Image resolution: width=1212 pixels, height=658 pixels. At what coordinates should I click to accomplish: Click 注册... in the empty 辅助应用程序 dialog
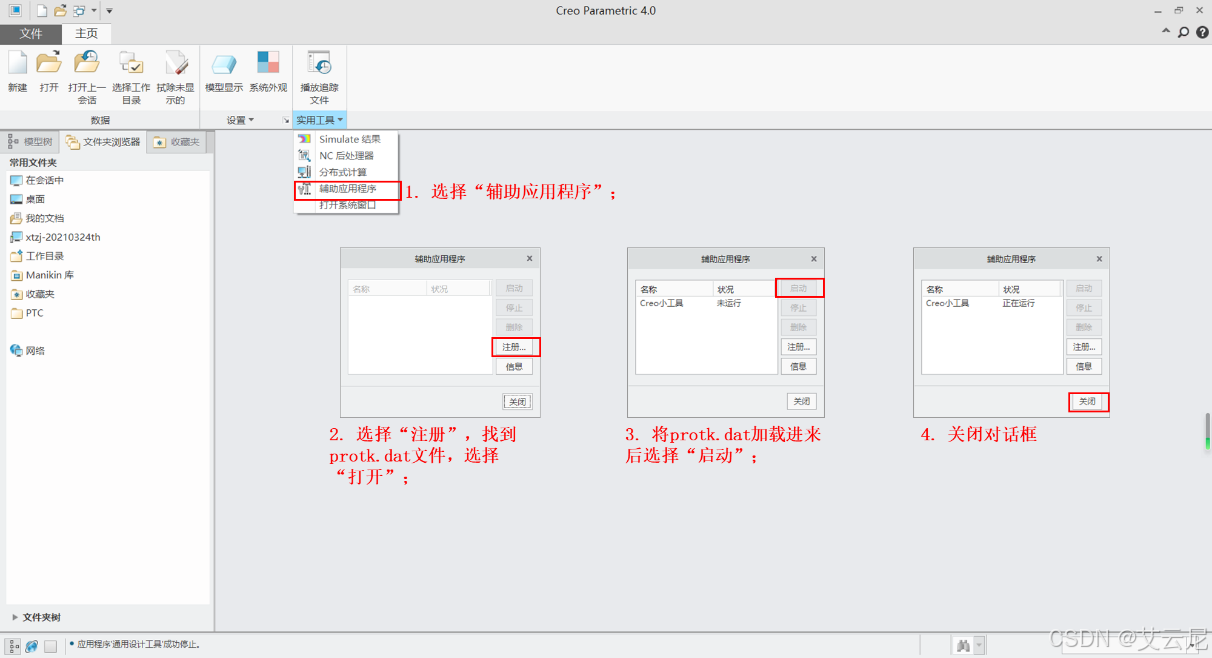tap(515, 347)
